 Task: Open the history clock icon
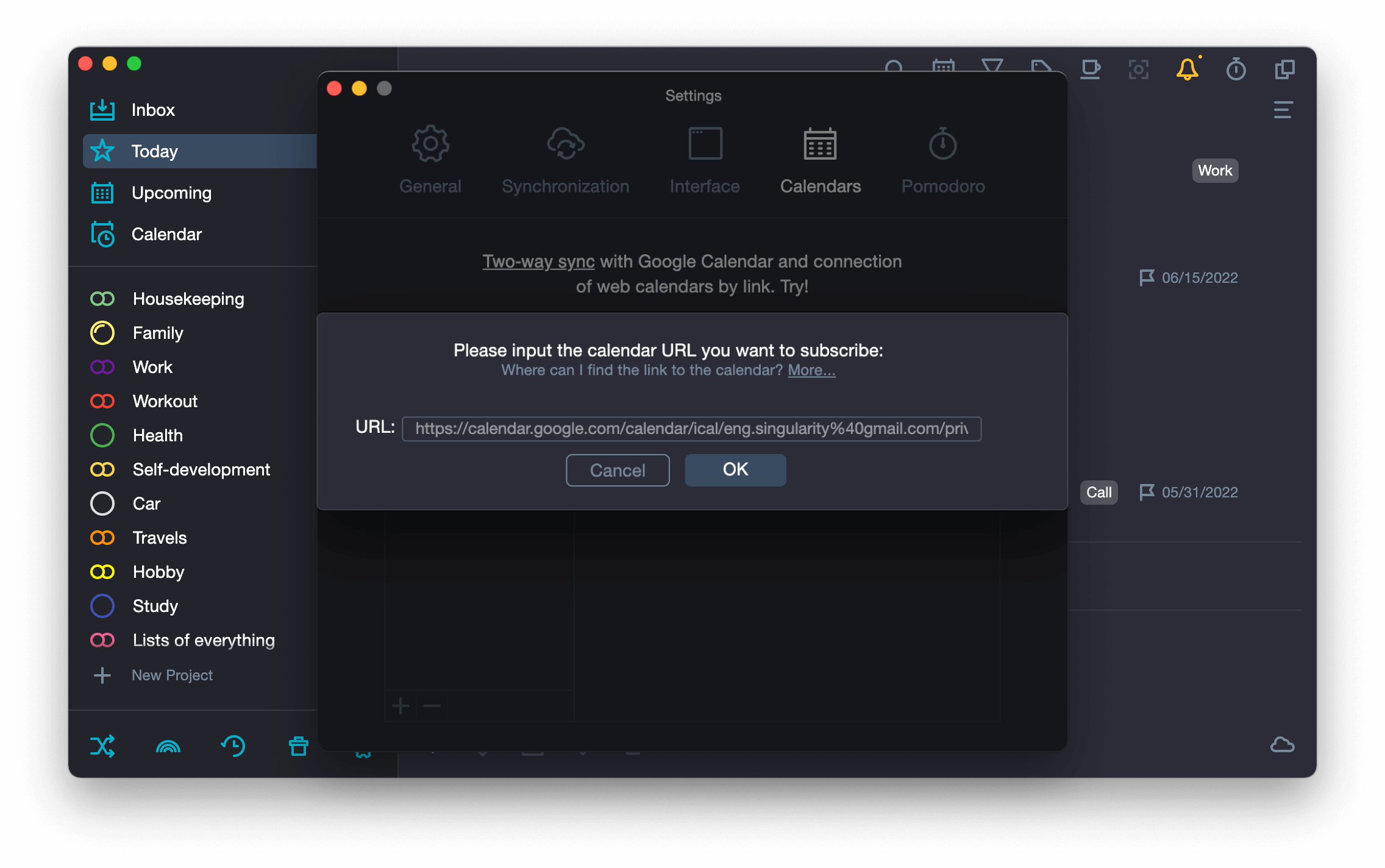point(233,746)
